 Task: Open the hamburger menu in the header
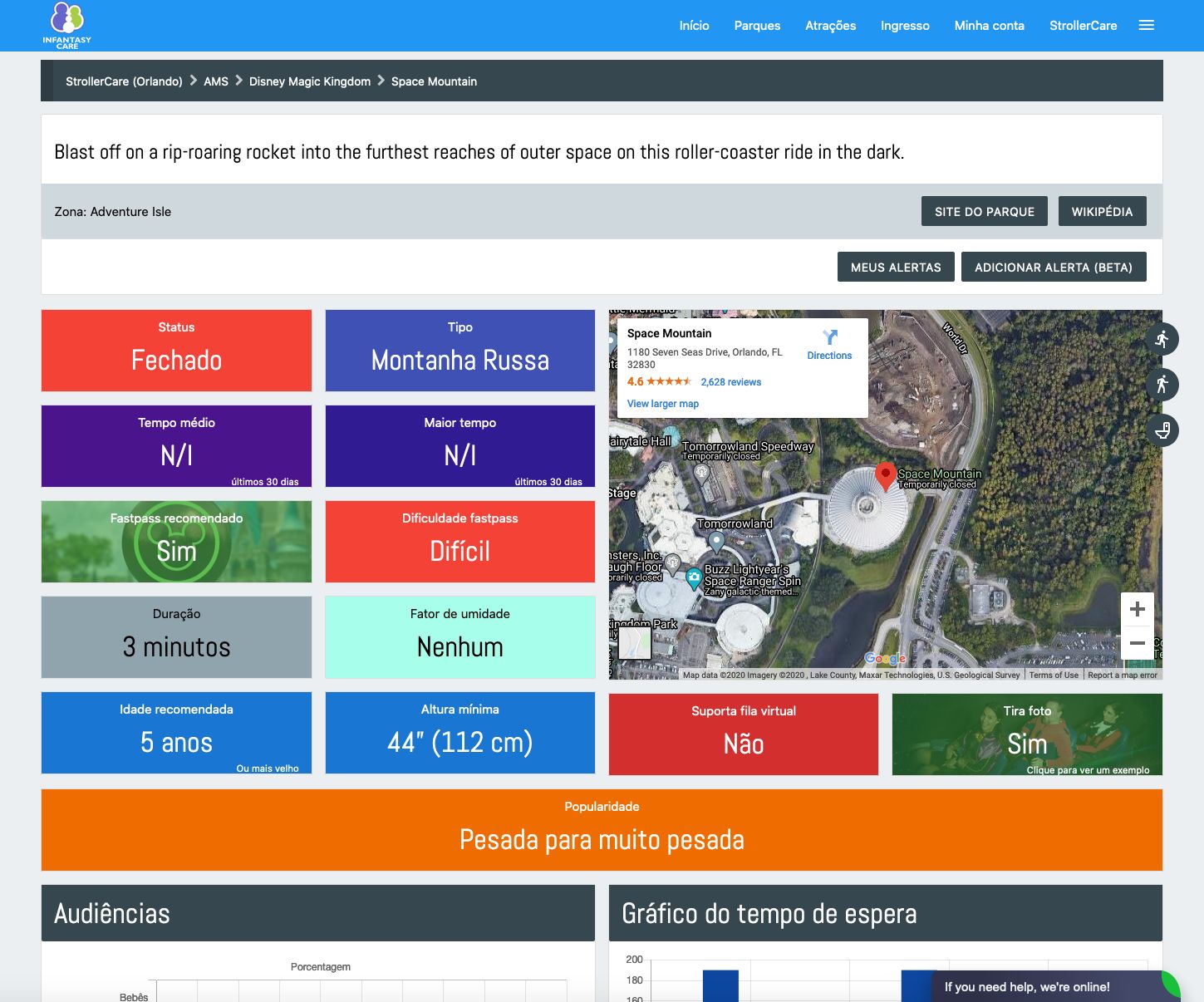tap(1146, 26)
